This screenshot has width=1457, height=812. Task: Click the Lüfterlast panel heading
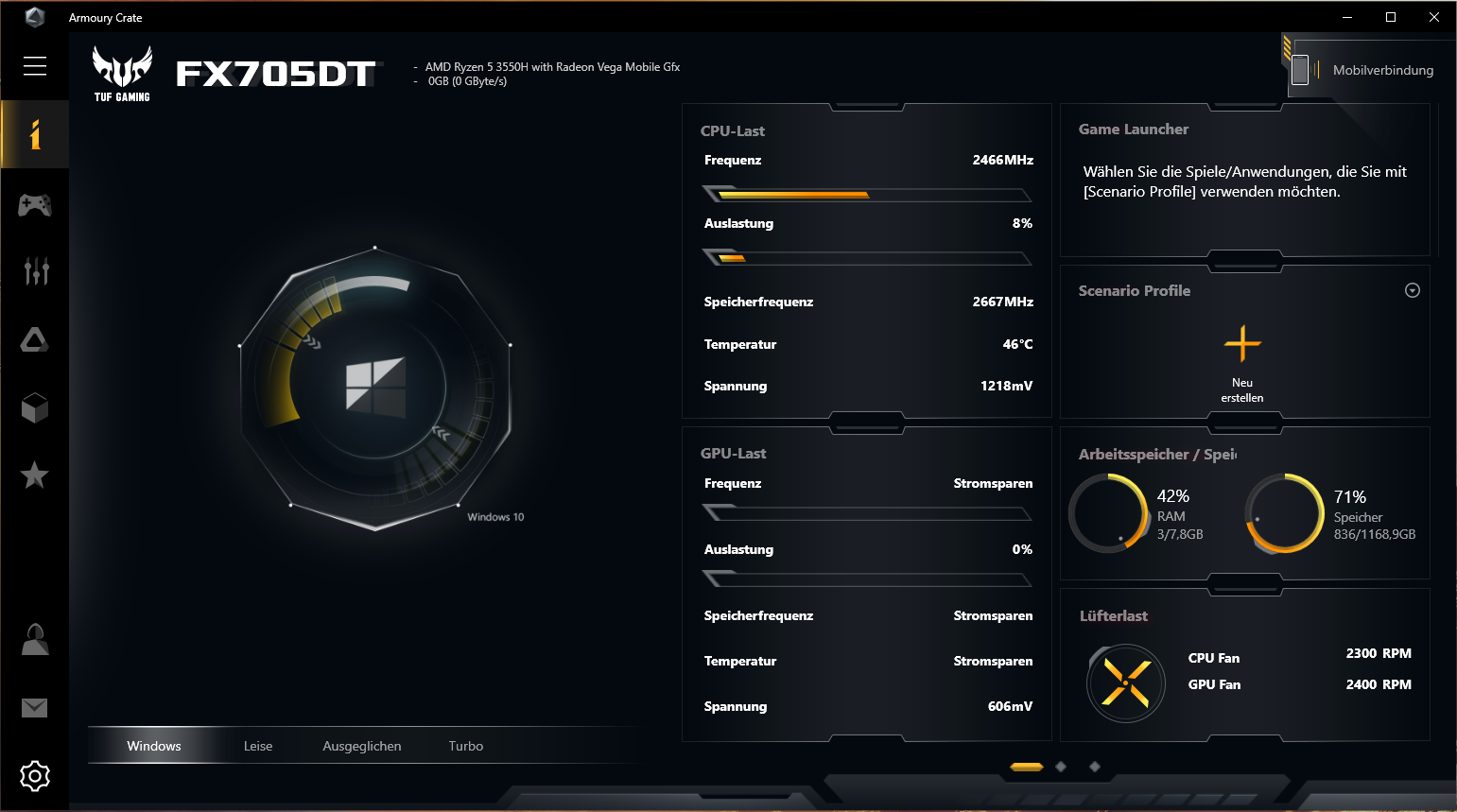coord(1114,616)
